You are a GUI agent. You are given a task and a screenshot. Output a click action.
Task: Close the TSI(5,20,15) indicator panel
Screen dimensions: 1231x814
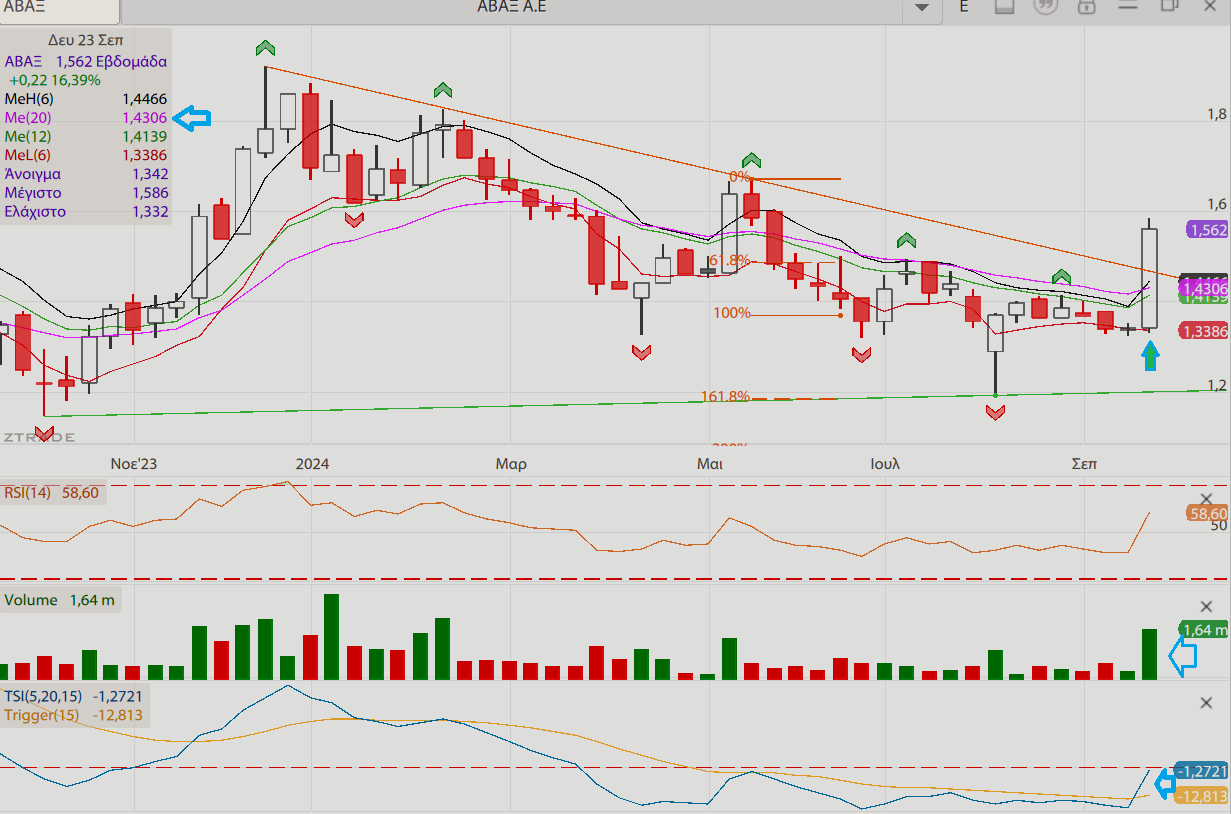tap(1205, 702)
